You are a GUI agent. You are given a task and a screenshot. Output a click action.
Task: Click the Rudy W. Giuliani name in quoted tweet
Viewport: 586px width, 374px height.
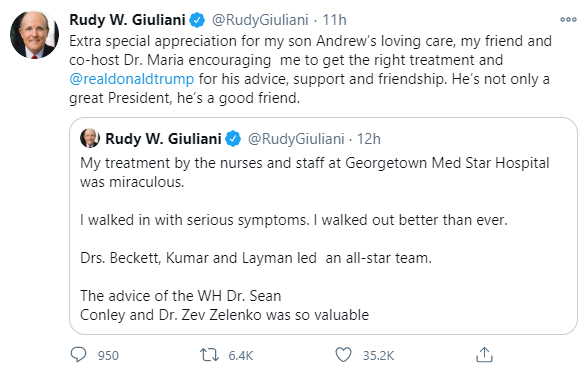163,139
